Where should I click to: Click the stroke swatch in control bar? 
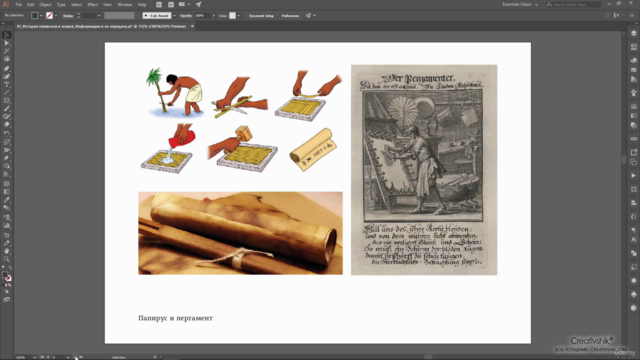[49, 16]
